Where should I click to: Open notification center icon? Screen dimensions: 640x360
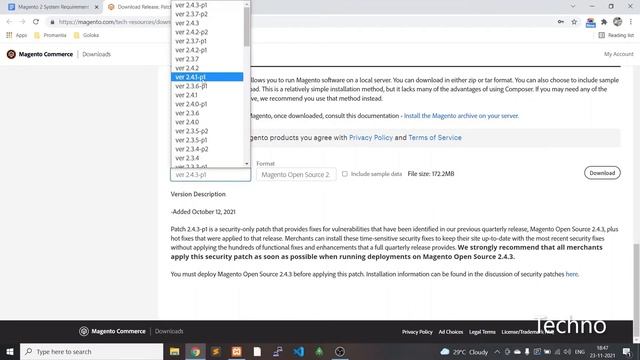click(627, 352)
